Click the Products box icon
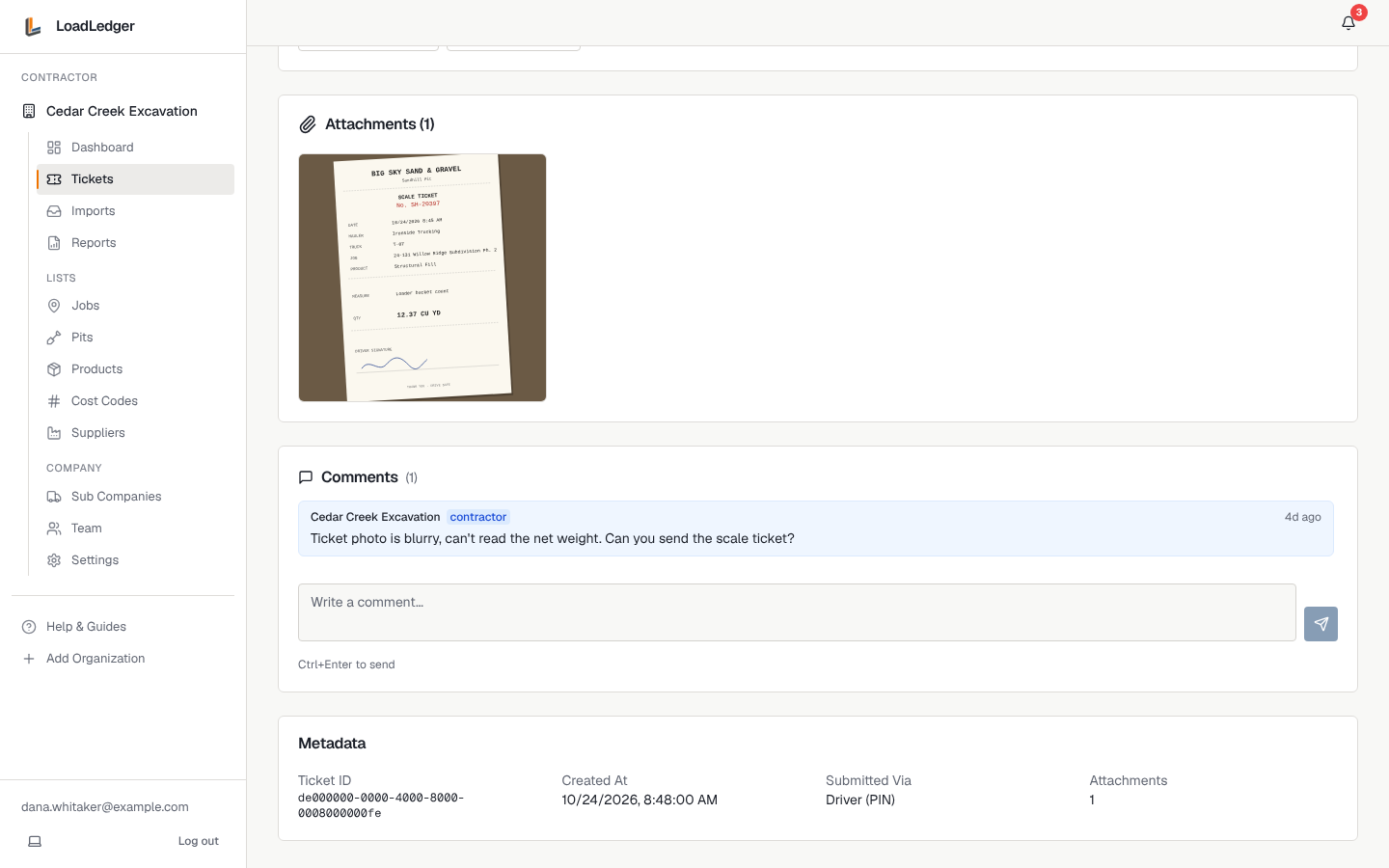1389x868 pixels. tap(54, 369)
